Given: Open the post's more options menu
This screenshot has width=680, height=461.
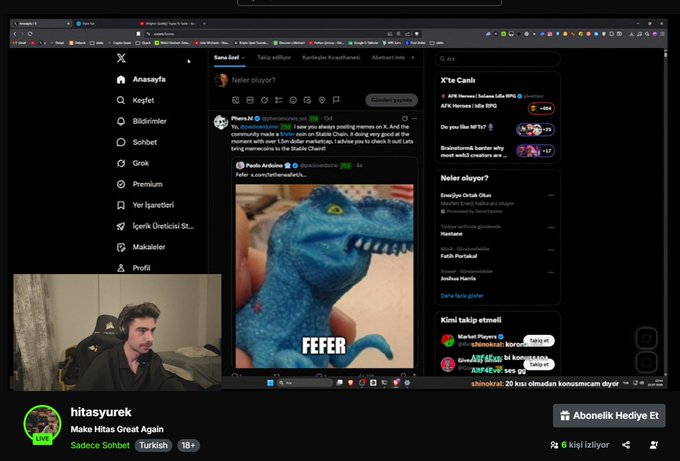Looking at the screenshot, I should tap(415, 118).
